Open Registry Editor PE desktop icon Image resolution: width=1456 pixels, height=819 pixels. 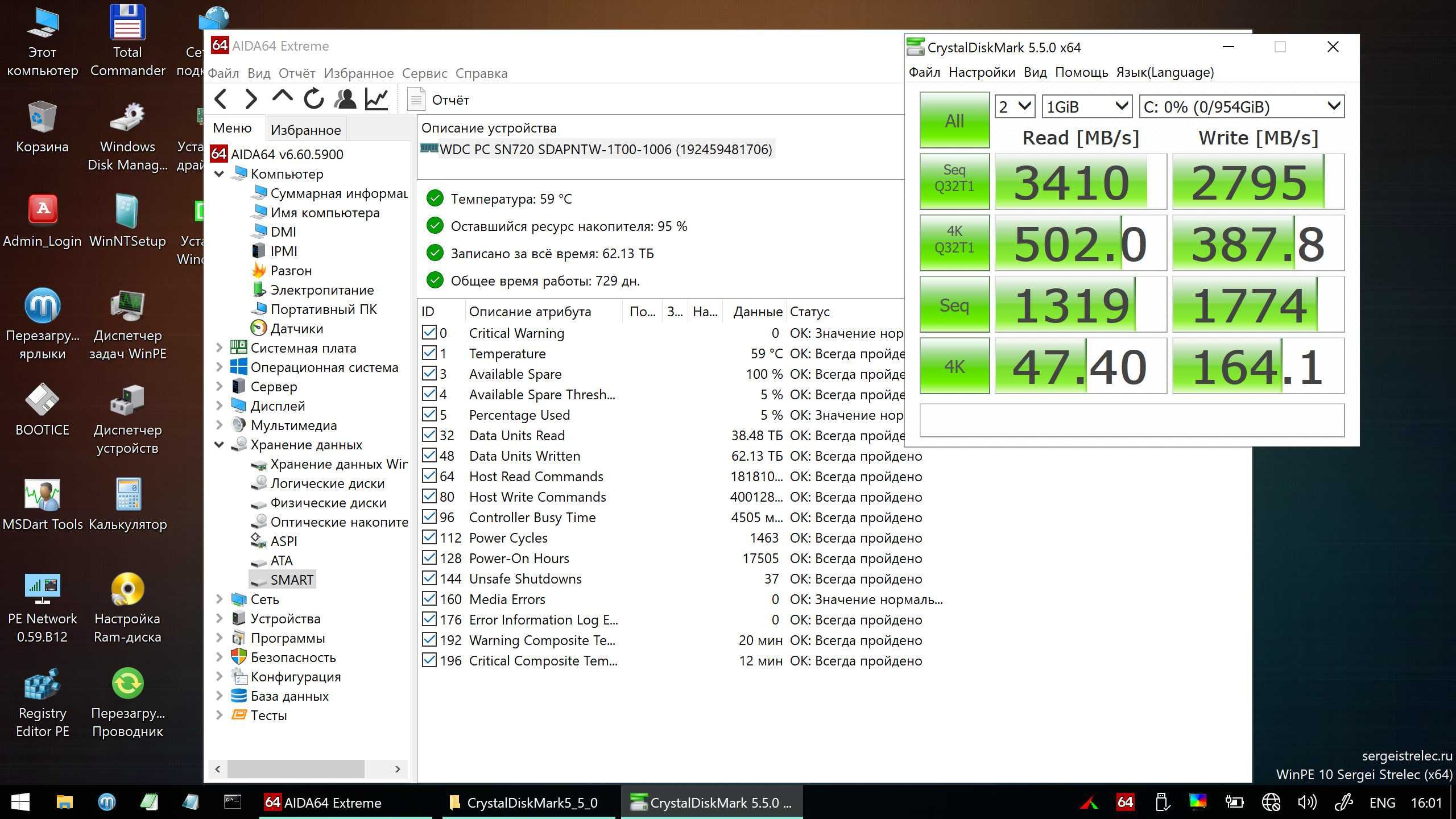point(43,703)
